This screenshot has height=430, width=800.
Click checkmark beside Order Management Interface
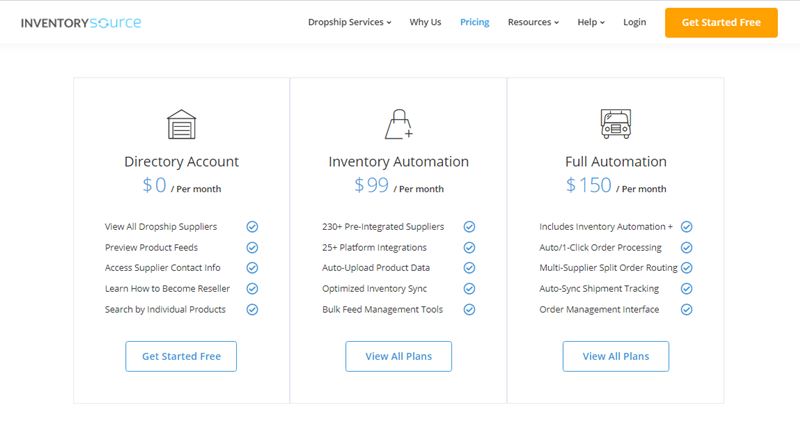pos(687,310)
